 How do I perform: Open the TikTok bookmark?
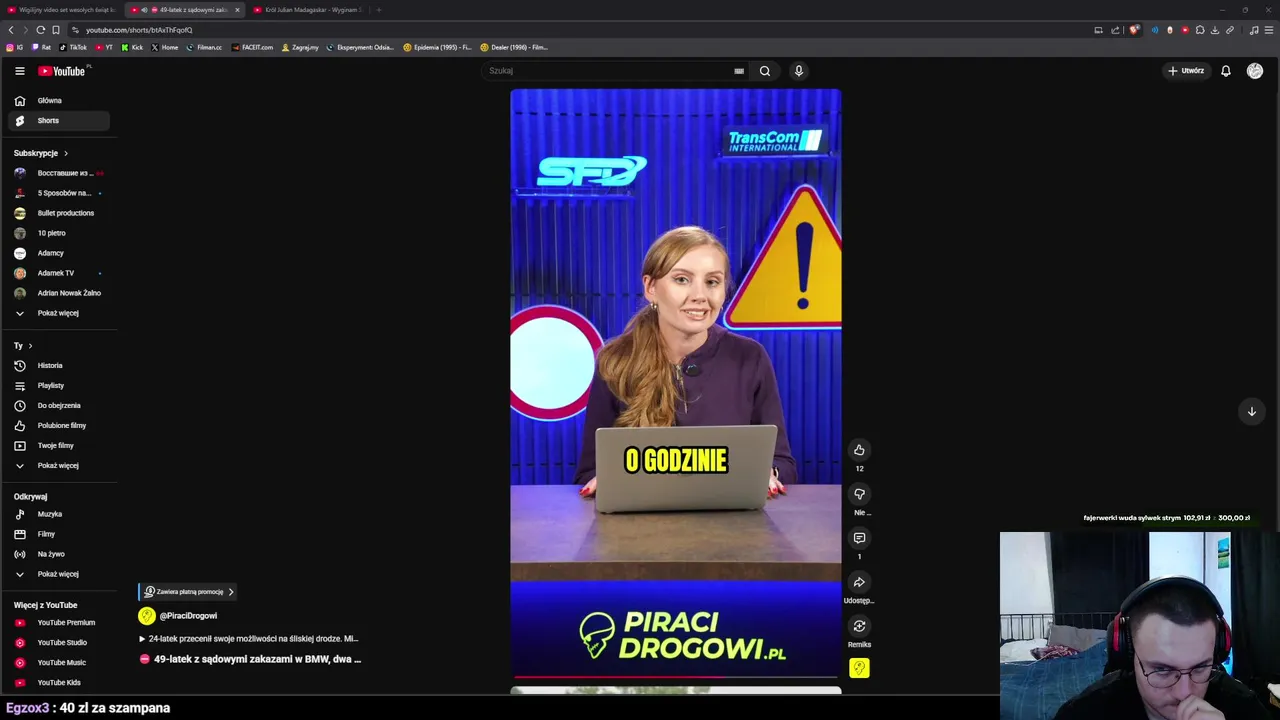coord(73,47)
